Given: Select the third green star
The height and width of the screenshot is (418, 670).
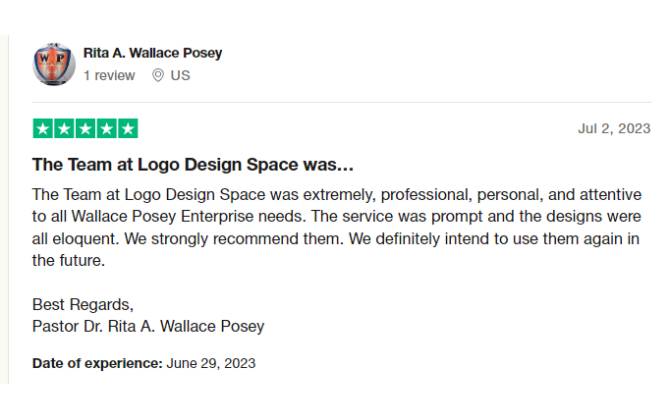Looking at the screenshot, I should coord(85,128).
